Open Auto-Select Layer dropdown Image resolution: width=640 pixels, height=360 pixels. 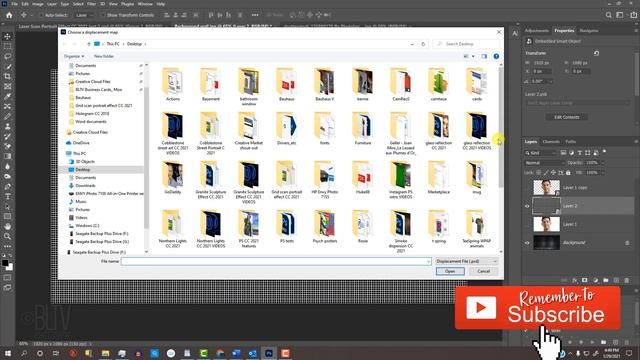[x=84, y=15]
